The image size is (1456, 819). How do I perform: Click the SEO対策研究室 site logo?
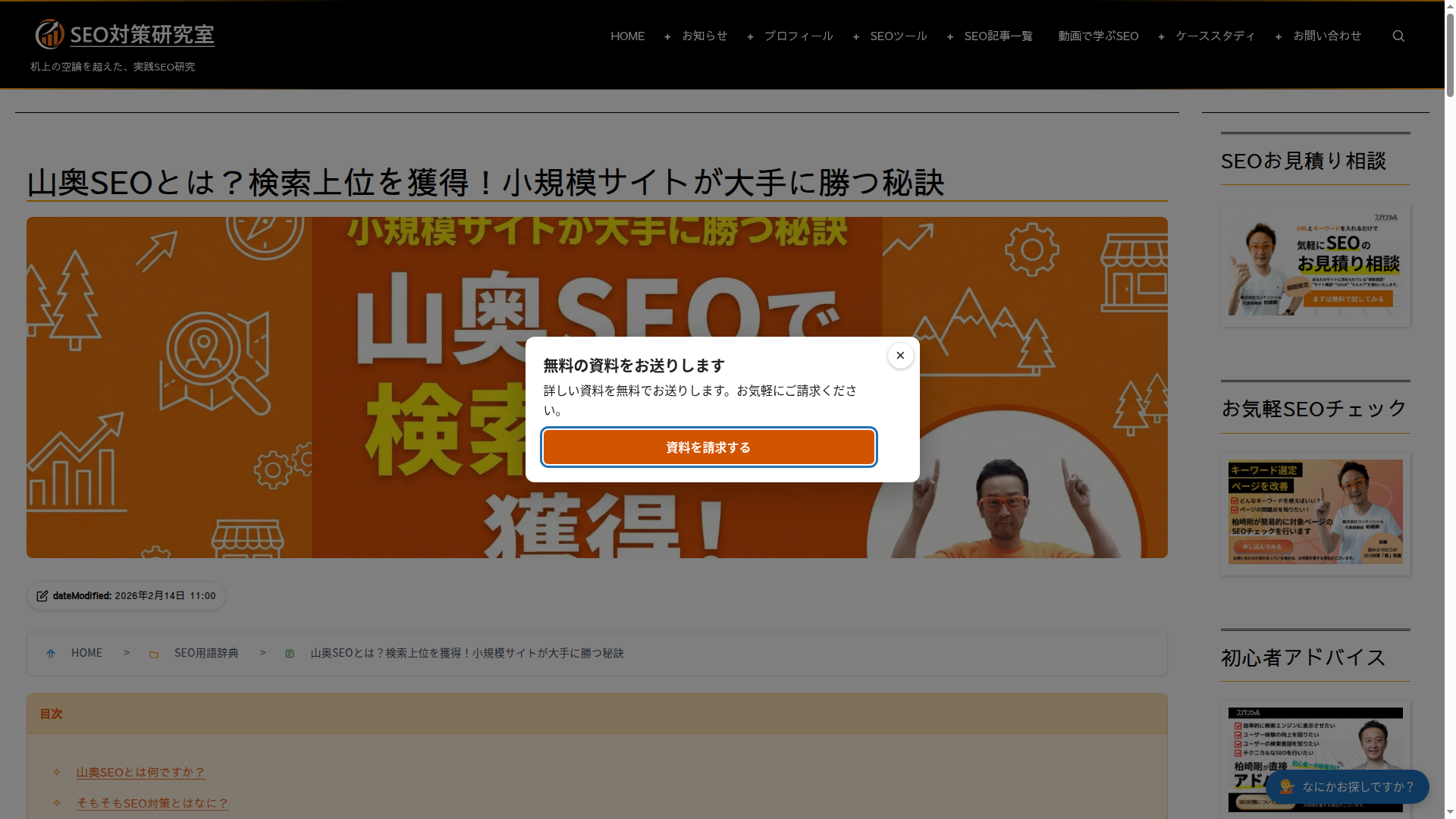pos(125,35)
